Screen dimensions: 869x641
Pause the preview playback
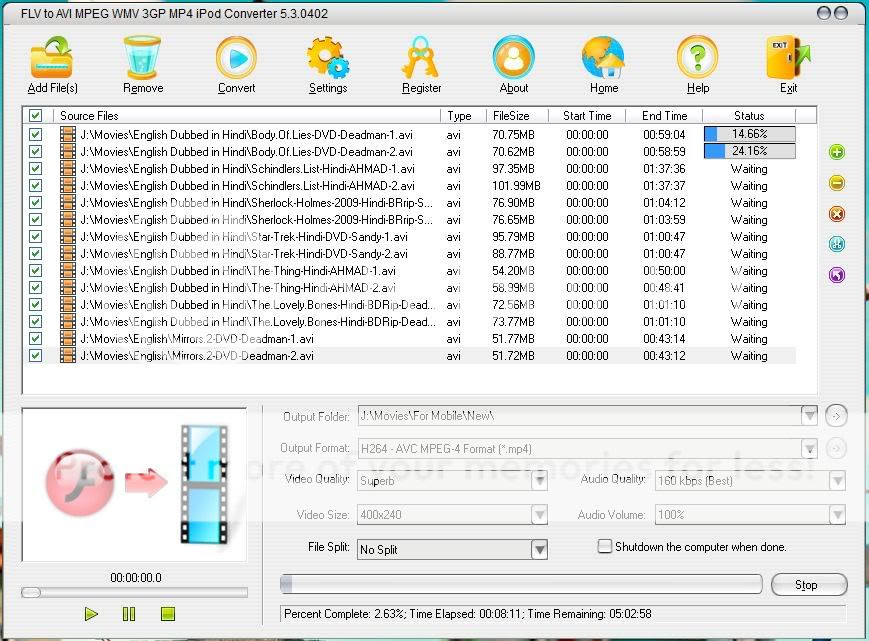129,614
